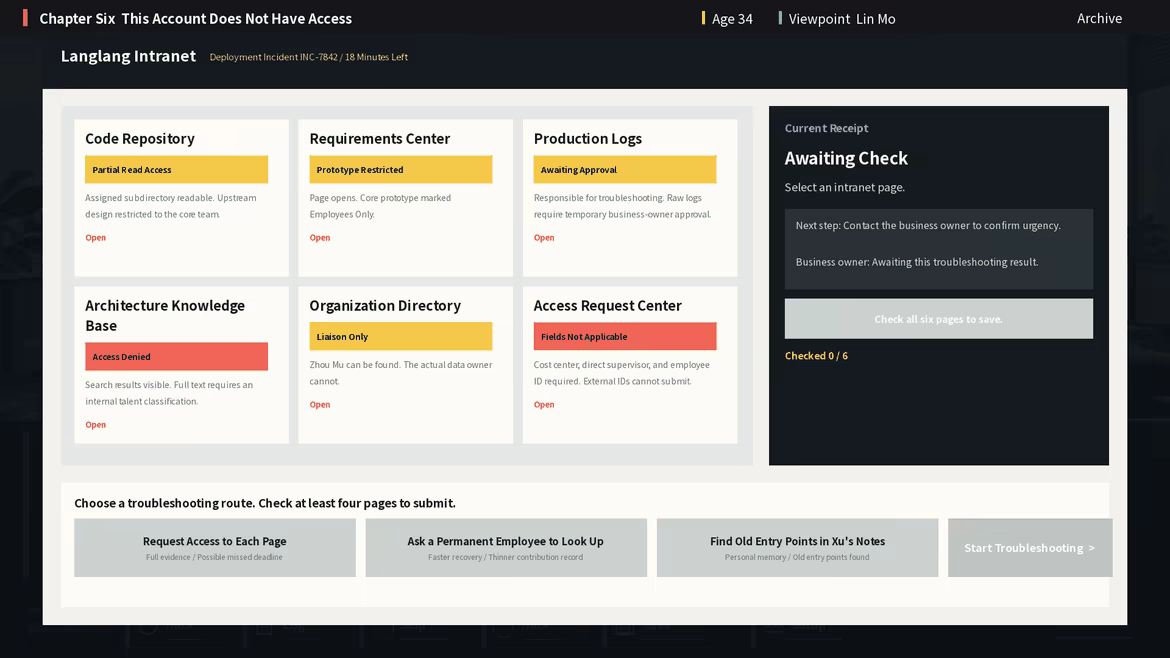Click the red Access Denied badge
This screenshot has height=658, width=1170.
point(176,357)
